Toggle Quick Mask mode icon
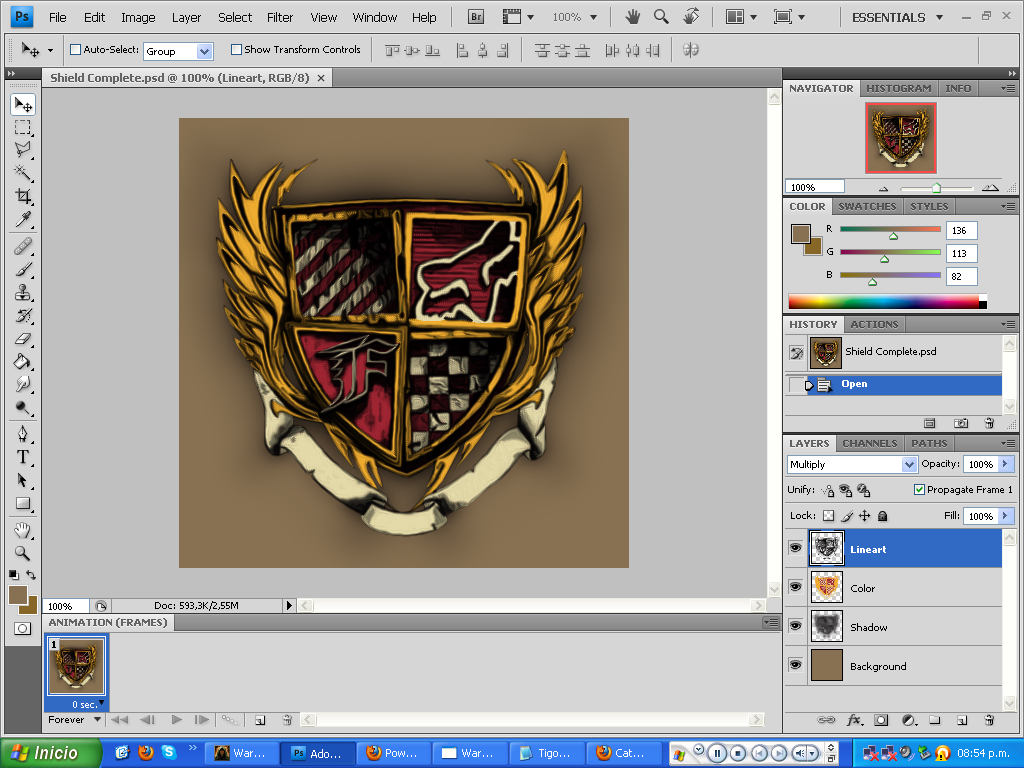The image size is (1024, 768). click(x=22, y=628)
